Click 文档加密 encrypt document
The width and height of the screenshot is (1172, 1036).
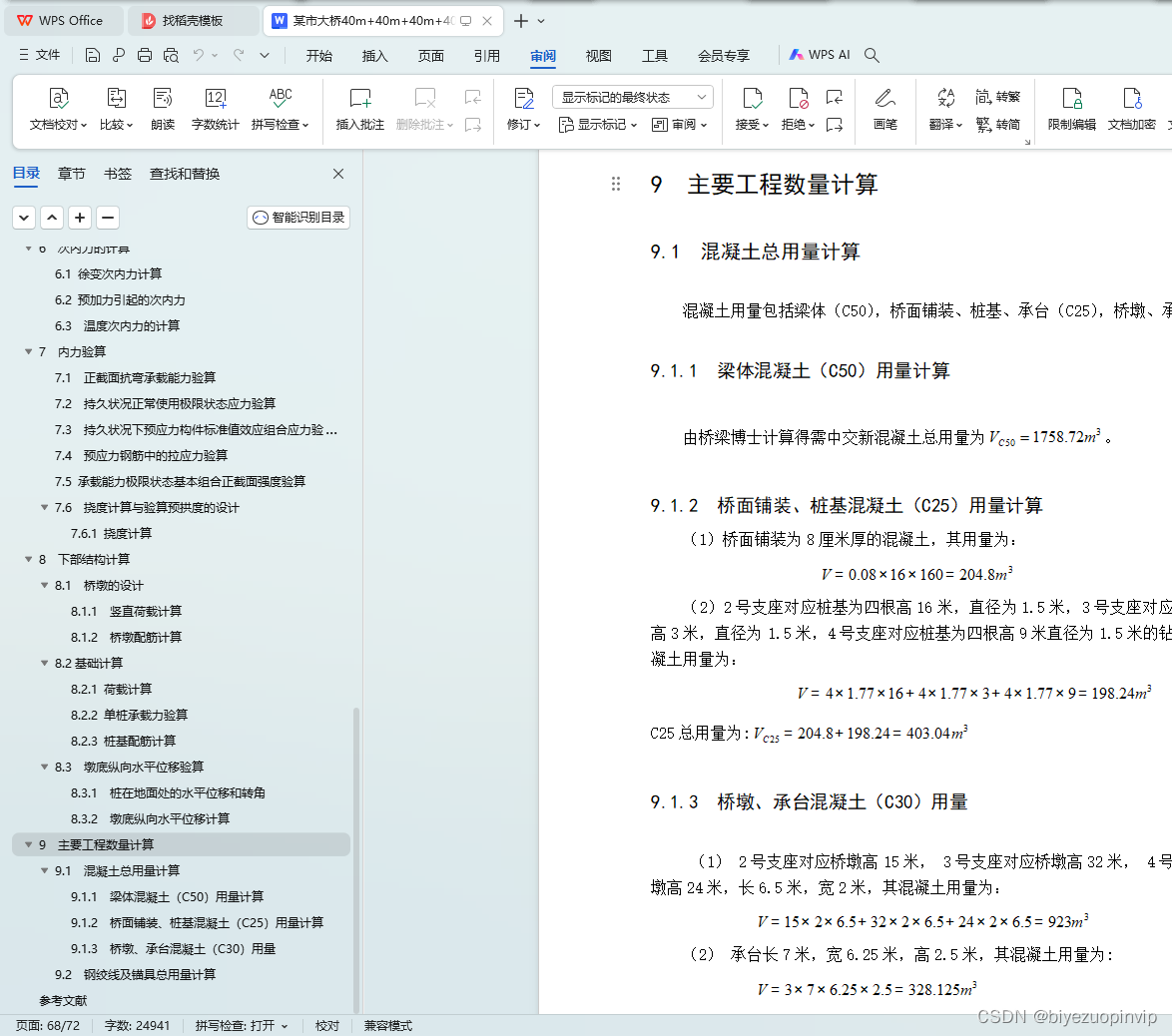pyautogui.click(x=1132, y=109)
